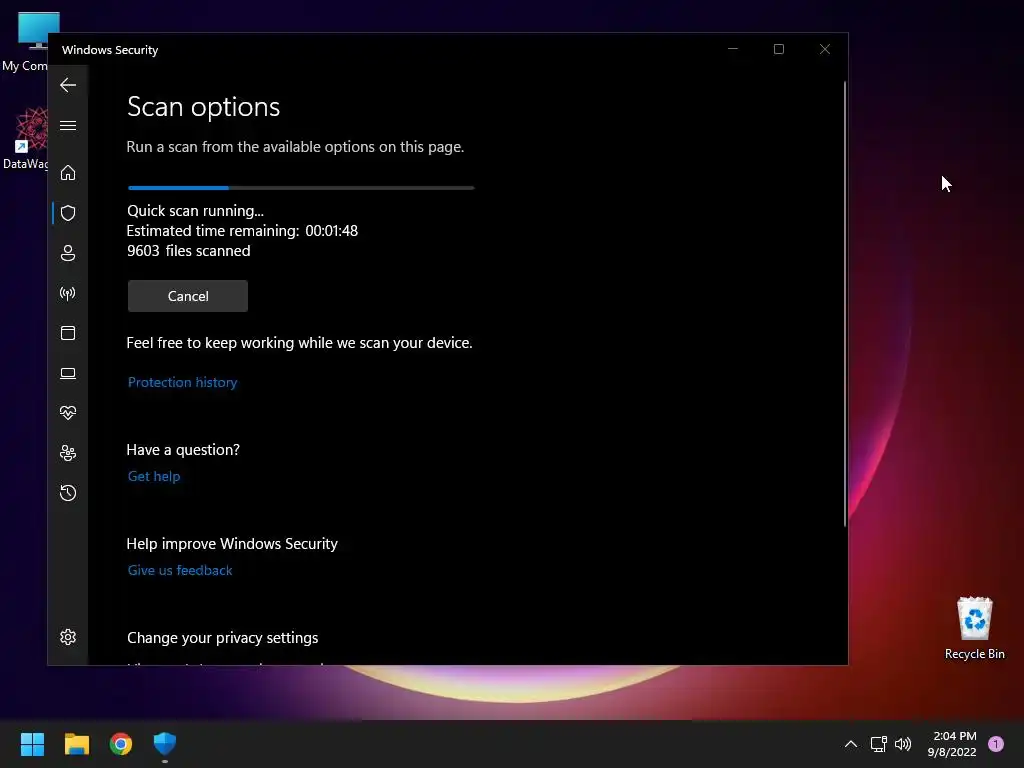Image resolution: width=1024 pixels, height=768 pixels.
Task: Open Account protection person icon
Action: pos(68,253)
